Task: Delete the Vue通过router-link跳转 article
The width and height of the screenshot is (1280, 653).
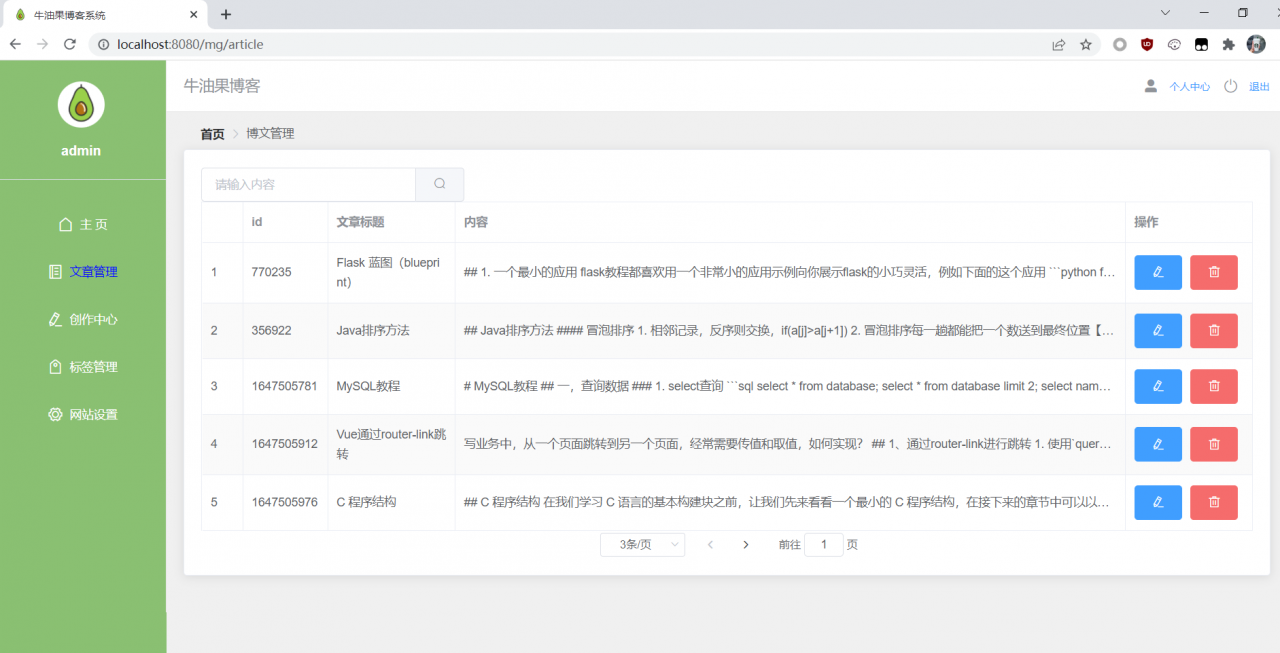Action: [x=1214, y=444]
